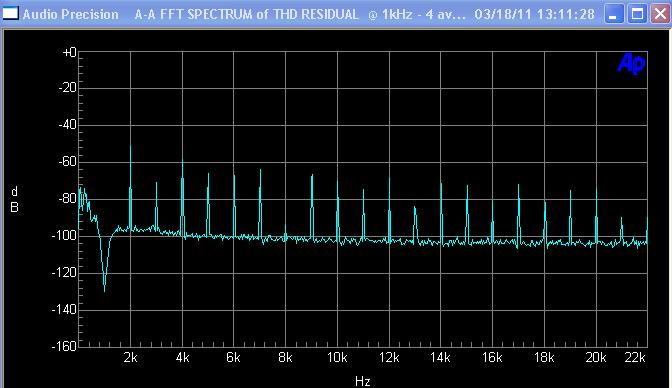Click the '-120' dB axis label

pyautogui.click(x=64, y=272)
